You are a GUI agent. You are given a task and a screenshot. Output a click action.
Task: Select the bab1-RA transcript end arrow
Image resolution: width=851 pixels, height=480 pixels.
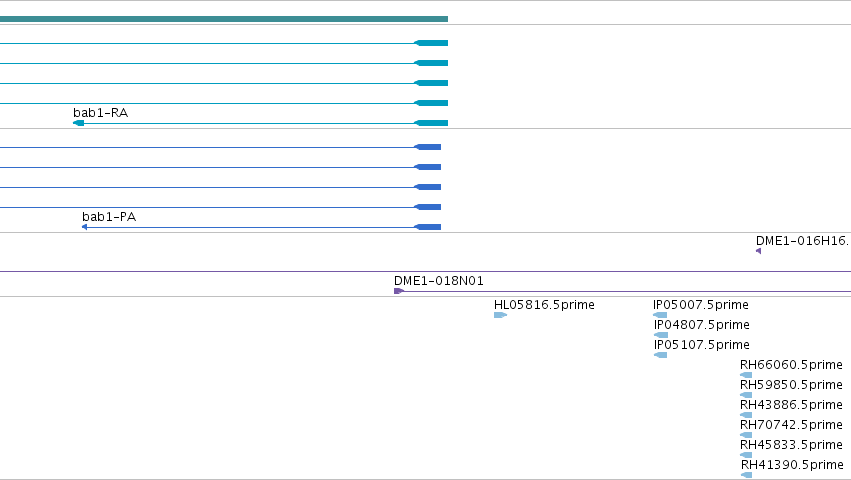[x=79, y=123]
